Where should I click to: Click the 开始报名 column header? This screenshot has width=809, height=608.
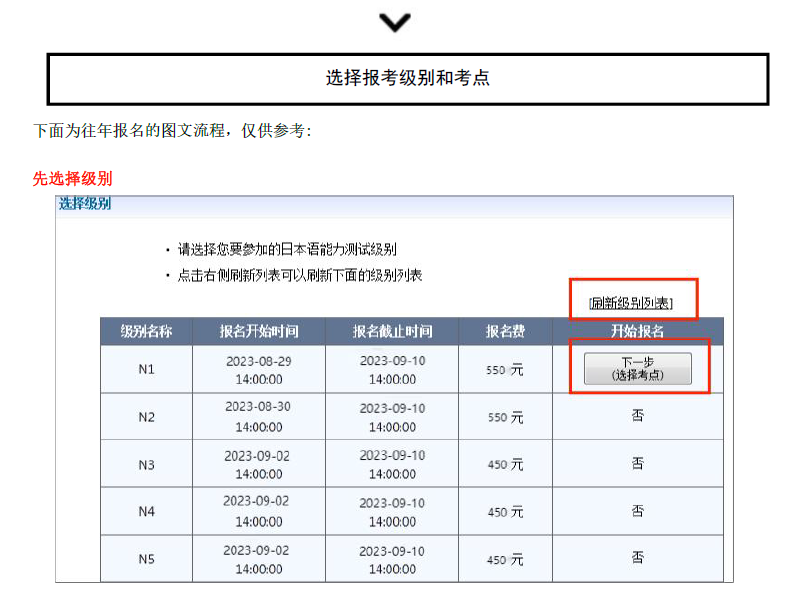tap(638, 331)
